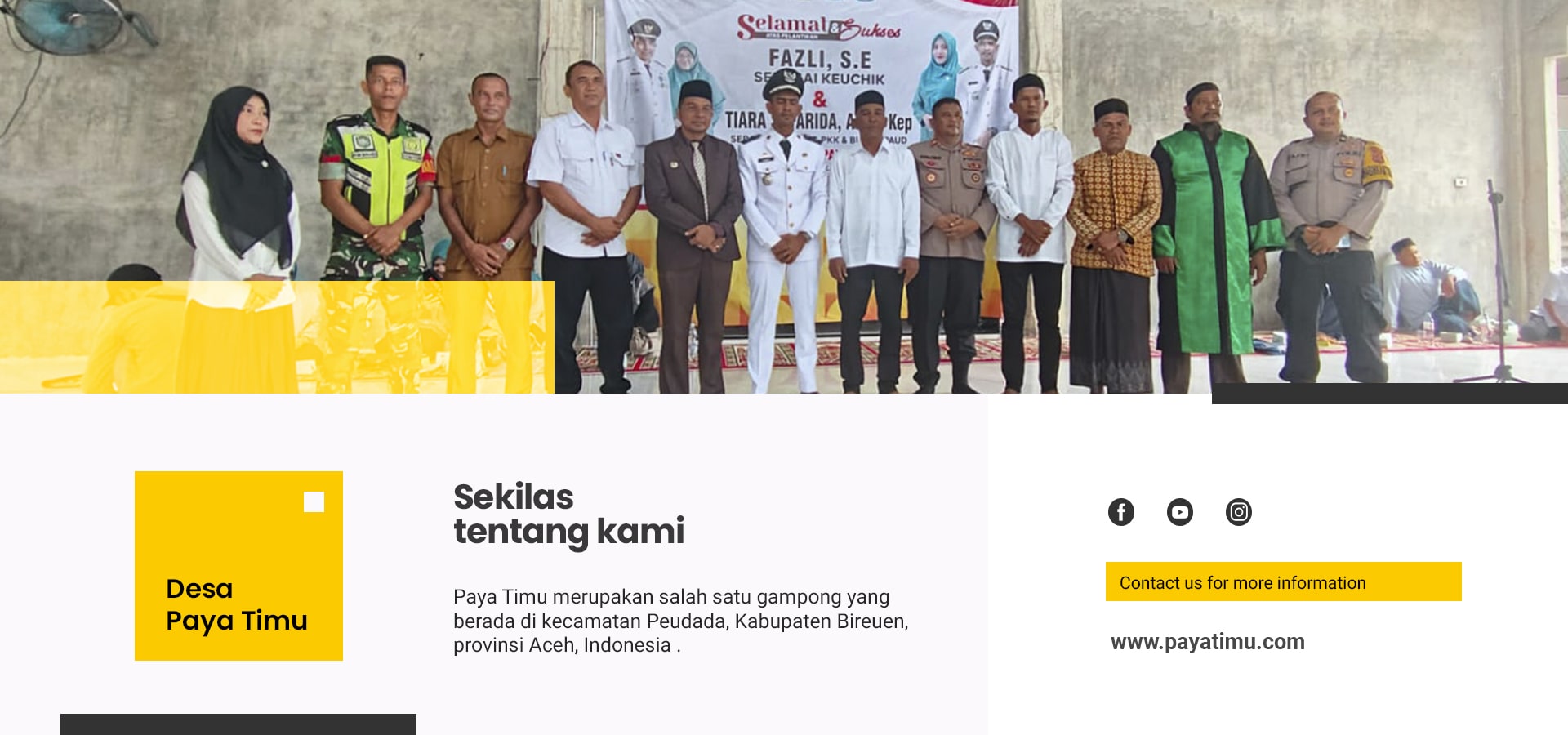Click the dark bar under photo's right edge
Viewport: 1568px width, 735px height.
[1389, 394]
